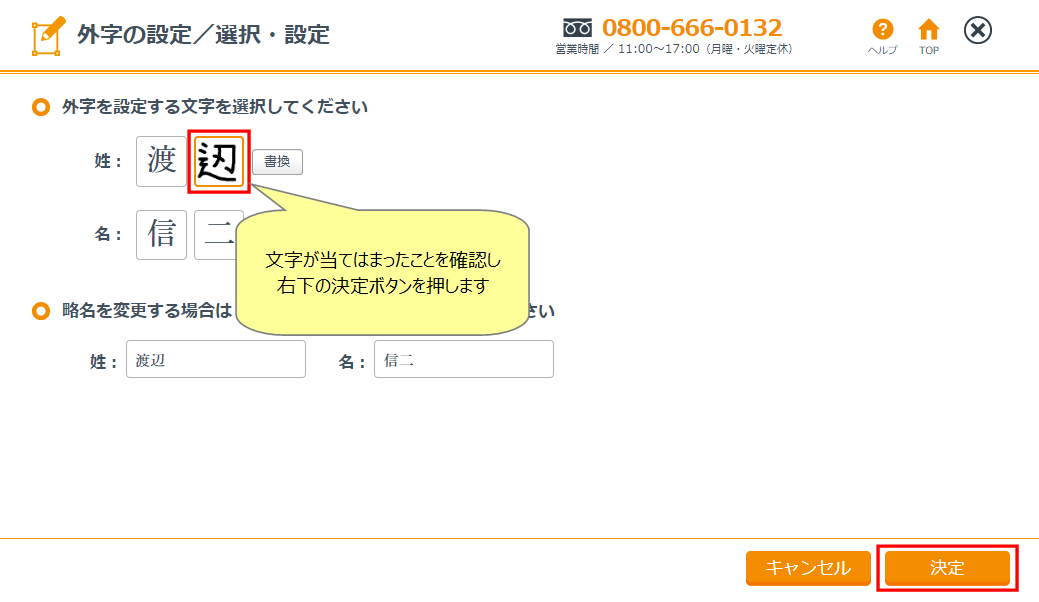
Task: Click the orange bullet beside 外字を設定する文字
Action: pos(41,107)
